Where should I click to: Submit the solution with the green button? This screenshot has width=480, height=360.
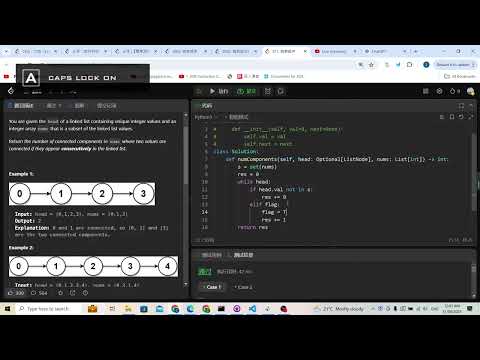point(246,91)
